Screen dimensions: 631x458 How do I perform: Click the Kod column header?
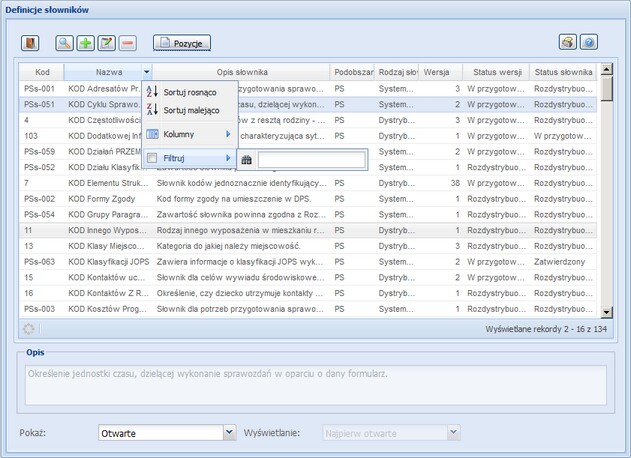(42, 72)
